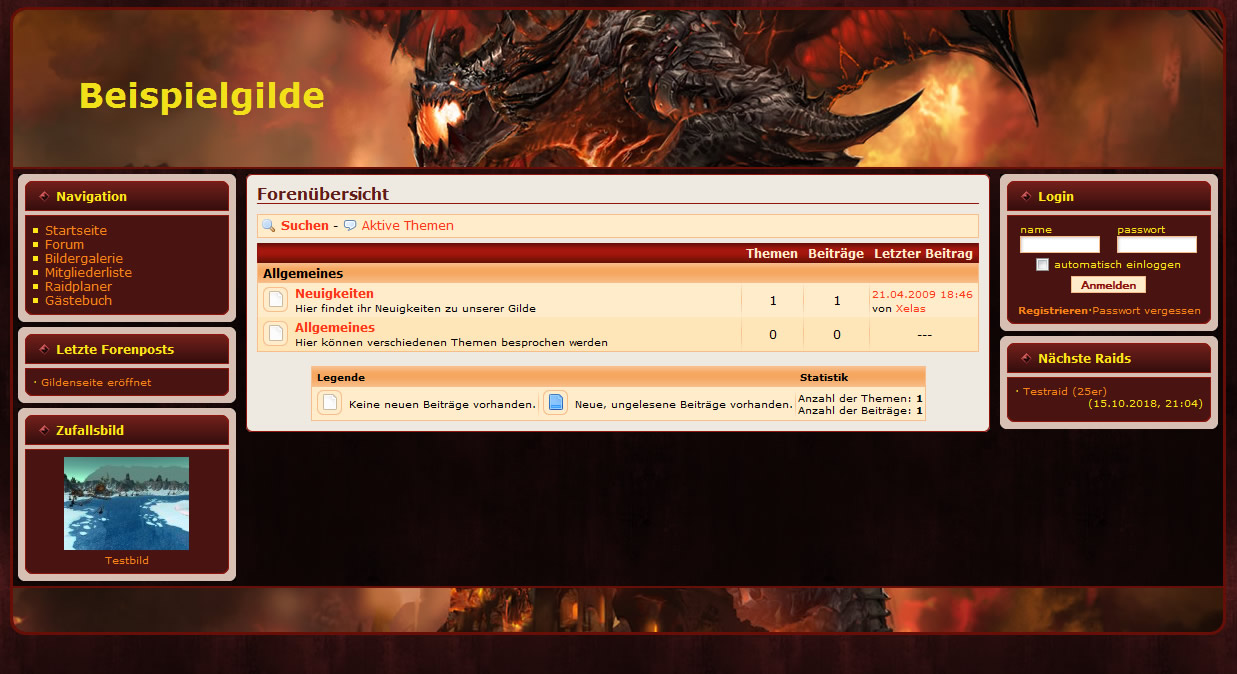The height and width of the screenshot is (674, 1237).
Task: Open the last post dated 21.04.2009 18:46
Action: click(x=922, y=295)
